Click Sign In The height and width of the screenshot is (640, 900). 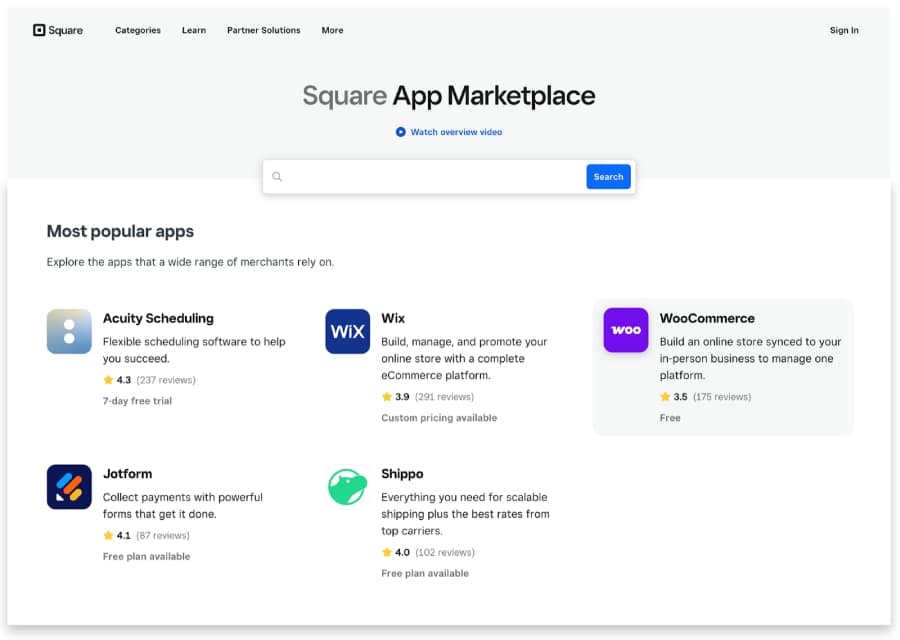pos(844,31)
